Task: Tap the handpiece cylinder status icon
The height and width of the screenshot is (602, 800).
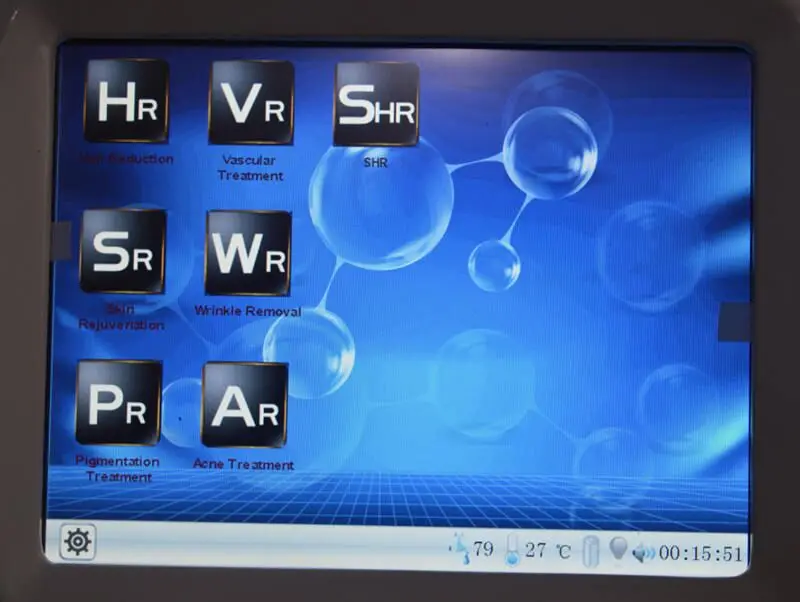Action: (x=590, y=551)
